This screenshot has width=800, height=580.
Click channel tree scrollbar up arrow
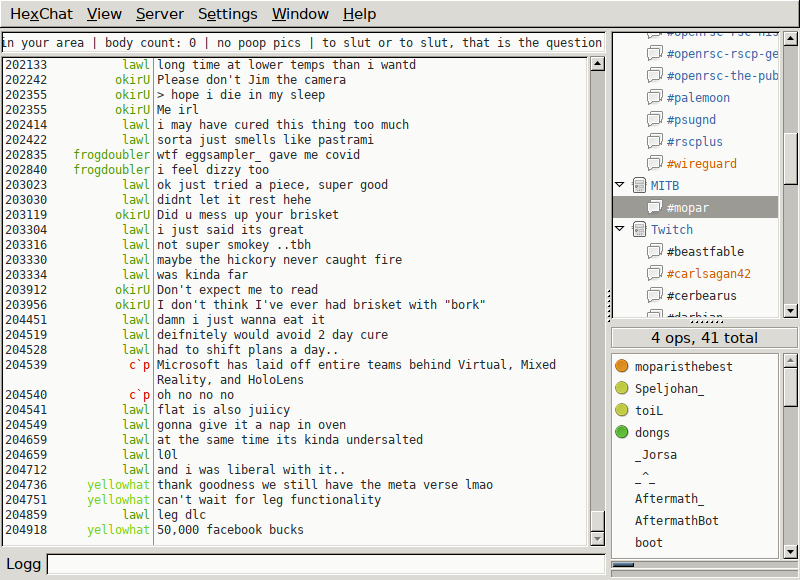tap(790, 38)
